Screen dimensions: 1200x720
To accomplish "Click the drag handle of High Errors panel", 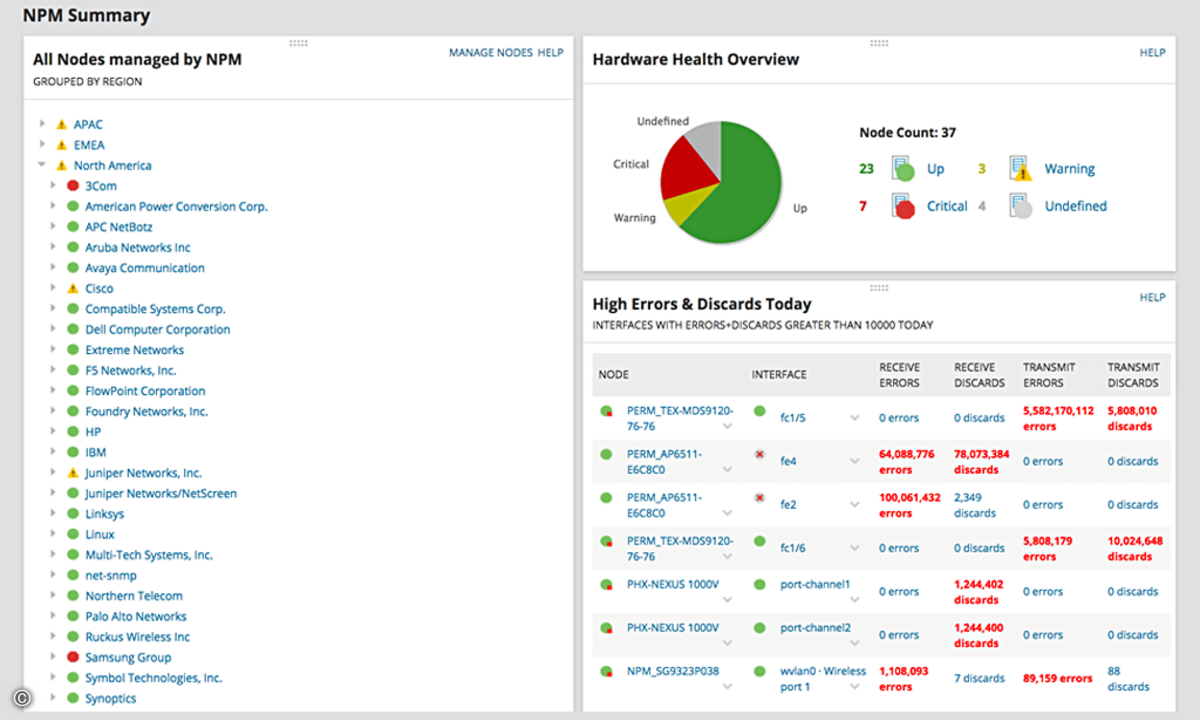I will click(x=879, y=288).
